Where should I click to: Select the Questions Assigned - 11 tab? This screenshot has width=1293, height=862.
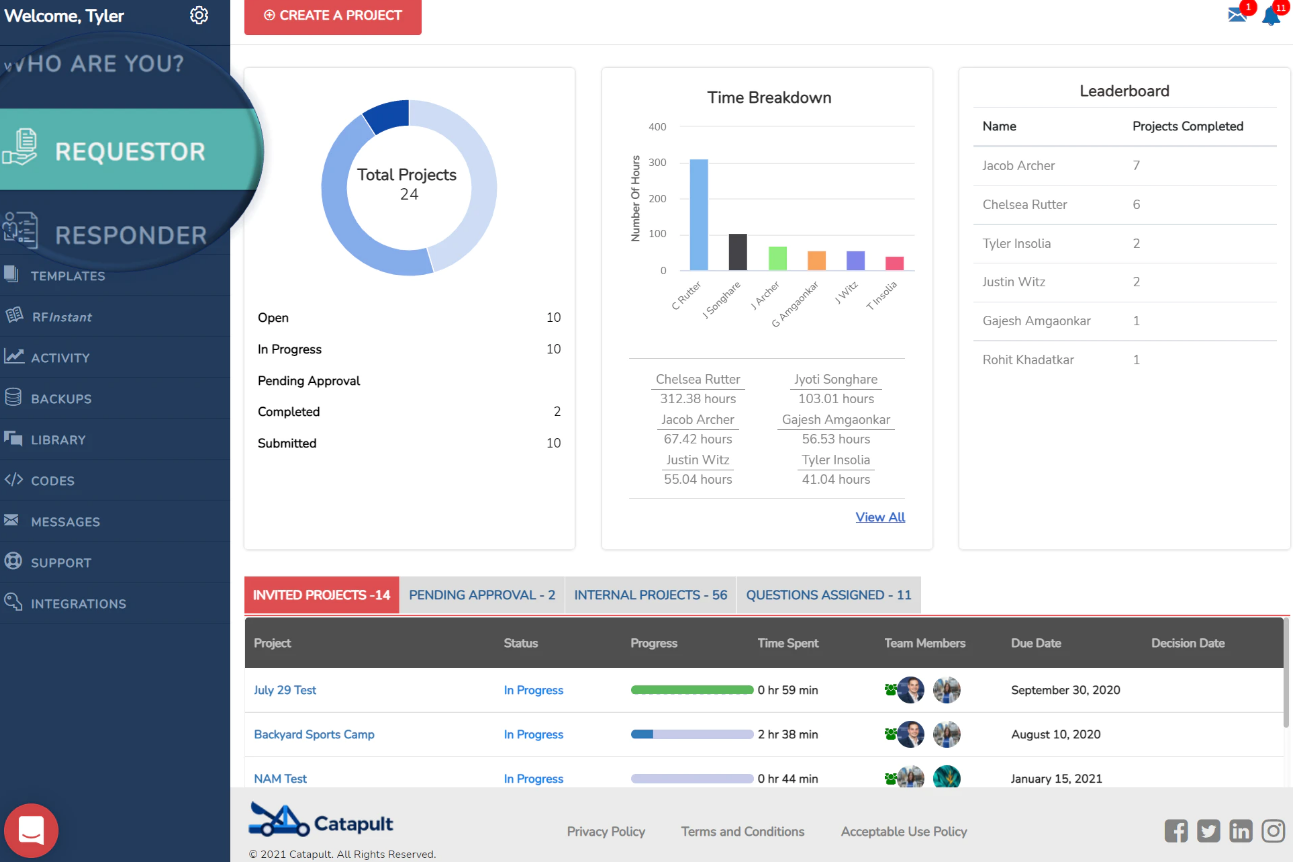click(x=829, y=595)
